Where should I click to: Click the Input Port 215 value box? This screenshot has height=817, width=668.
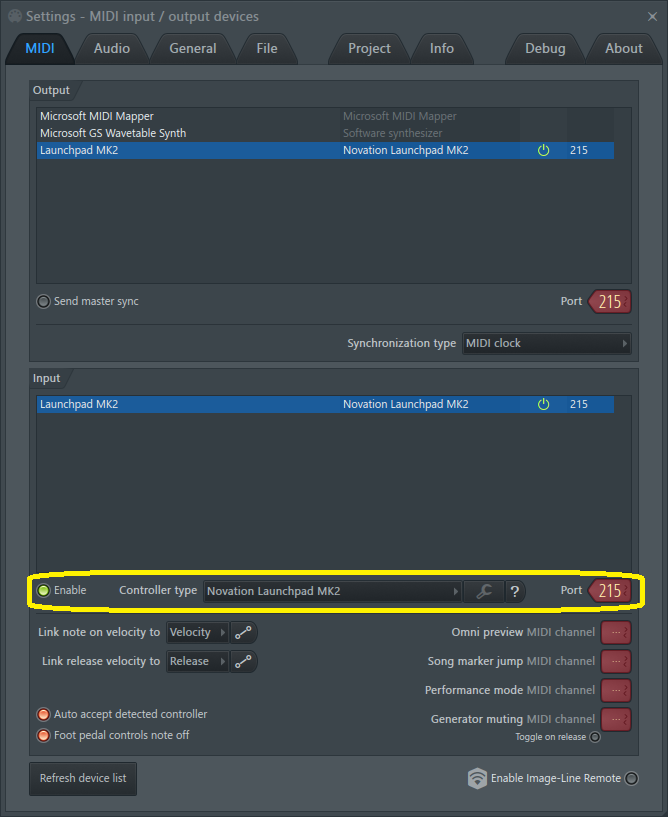(610, 591)
